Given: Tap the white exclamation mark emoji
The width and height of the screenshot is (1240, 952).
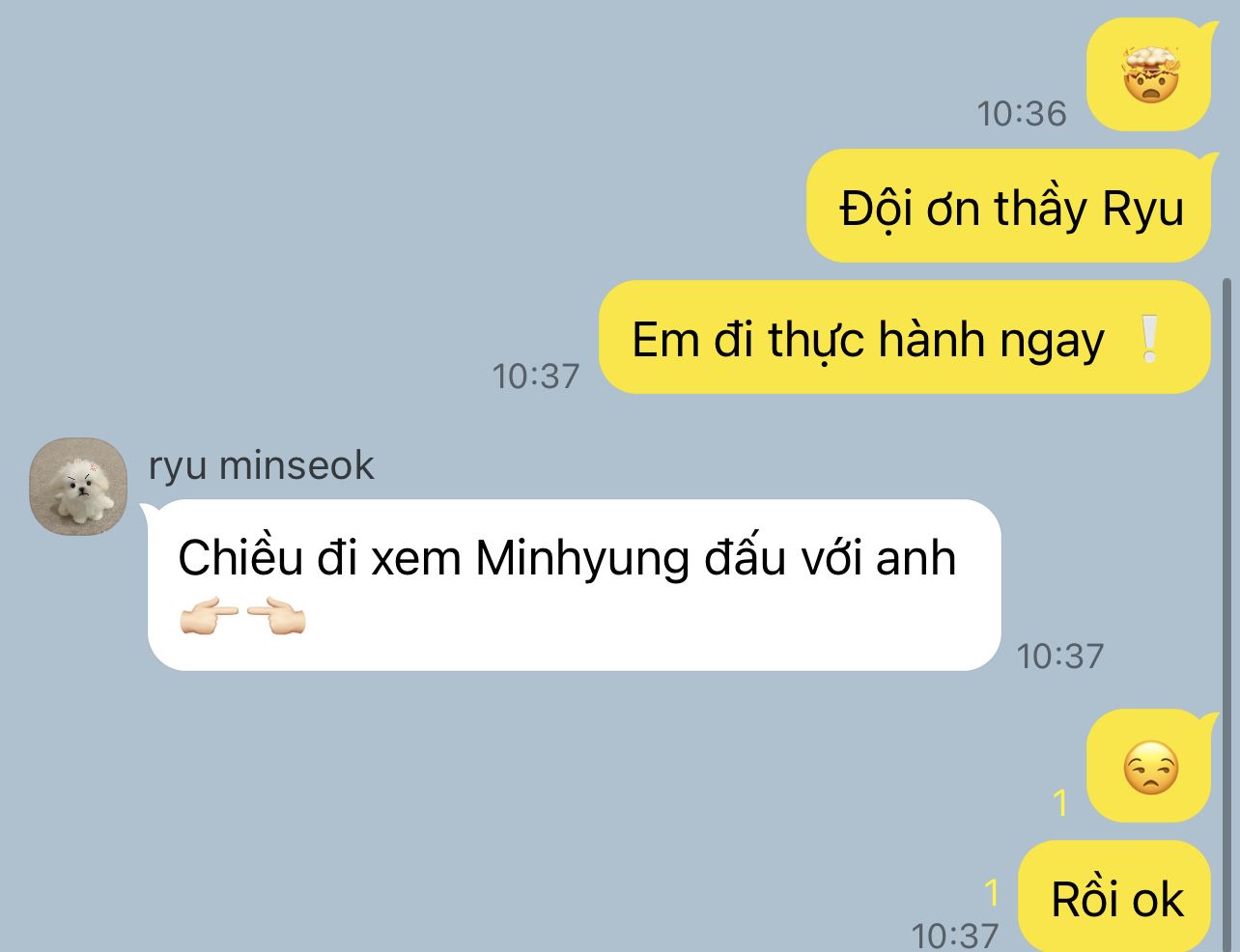Looking at the screenshot, I should point(1149,340).
